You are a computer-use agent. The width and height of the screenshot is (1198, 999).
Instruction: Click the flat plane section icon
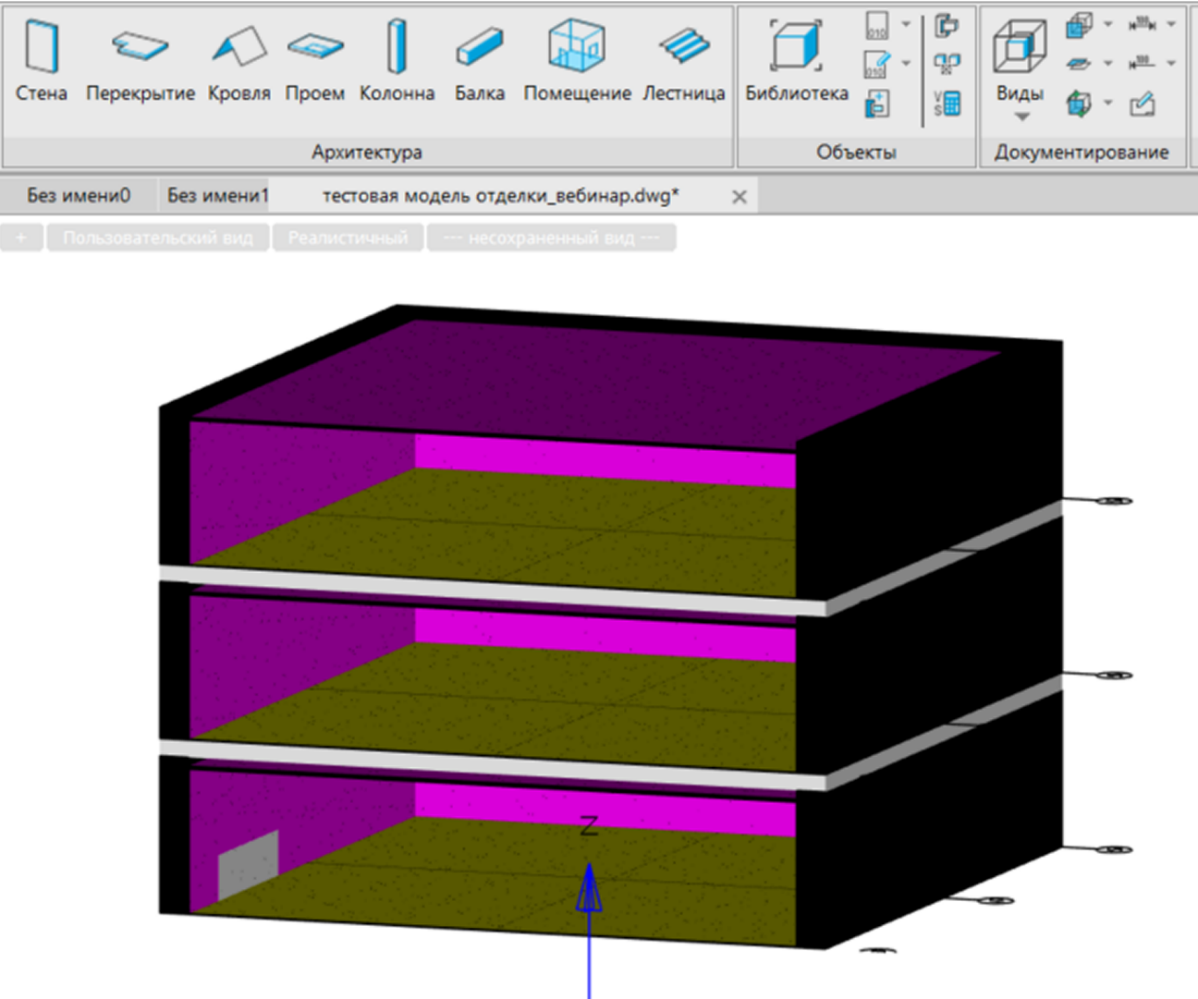1079,64
